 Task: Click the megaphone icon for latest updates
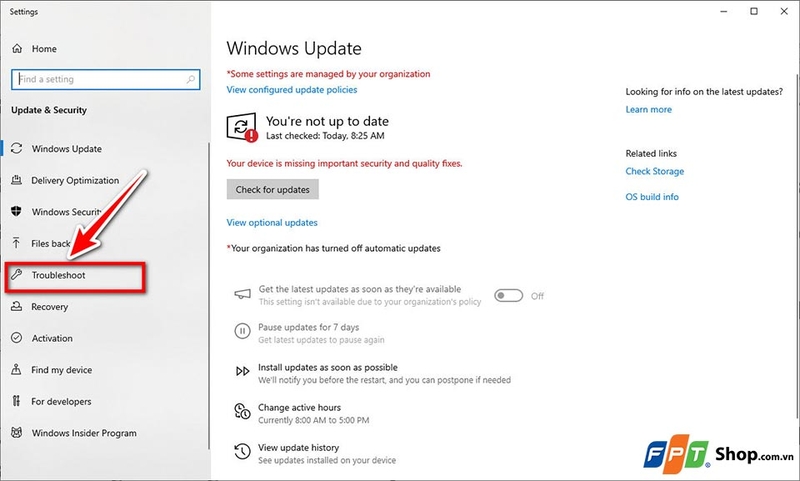(x=242, y=294)
